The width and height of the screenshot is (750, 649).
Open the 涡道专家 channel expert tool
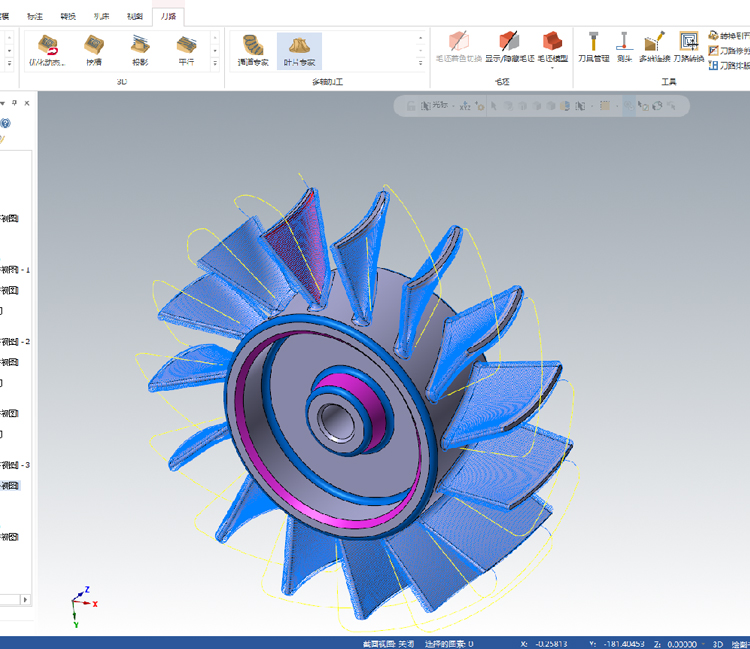253,51
